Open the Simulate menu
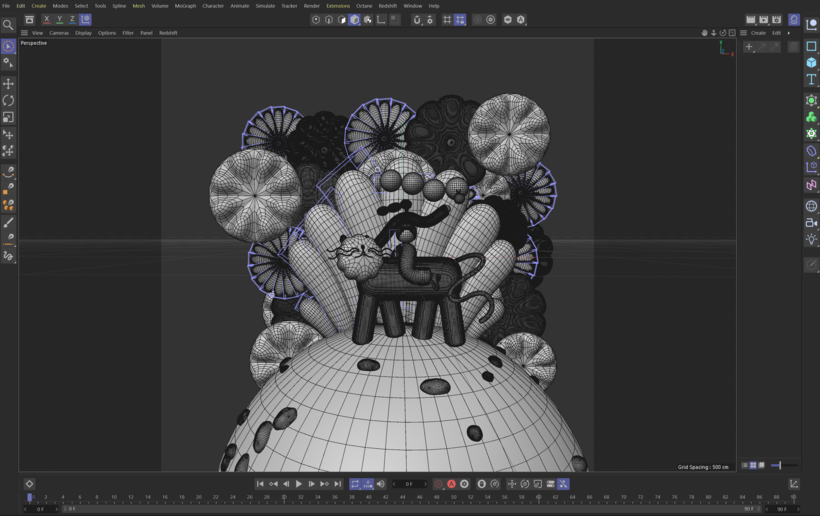This screenshot has height=516, width=820. click(x=265, y=6)
